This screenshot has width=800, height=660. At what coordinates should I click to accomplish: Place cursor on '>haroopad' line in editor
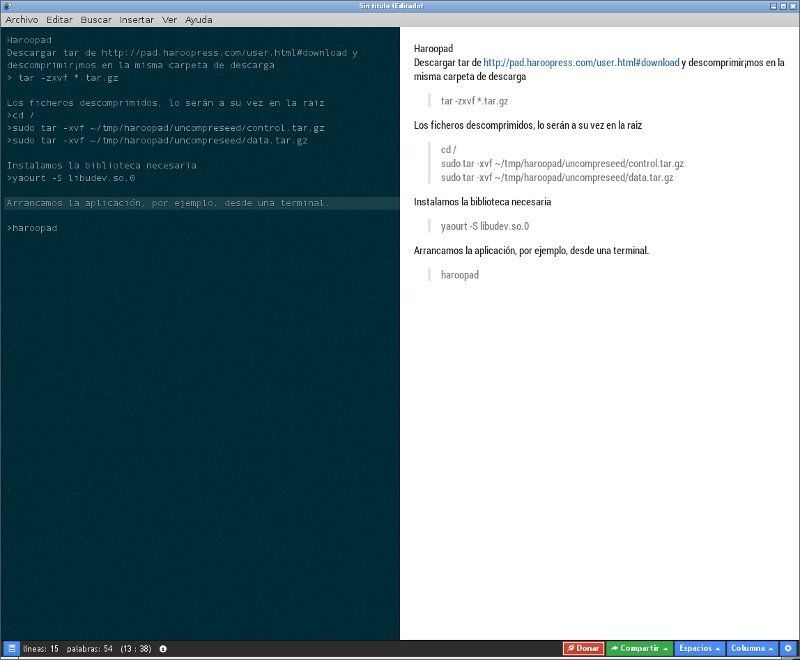tap(33, 228)
